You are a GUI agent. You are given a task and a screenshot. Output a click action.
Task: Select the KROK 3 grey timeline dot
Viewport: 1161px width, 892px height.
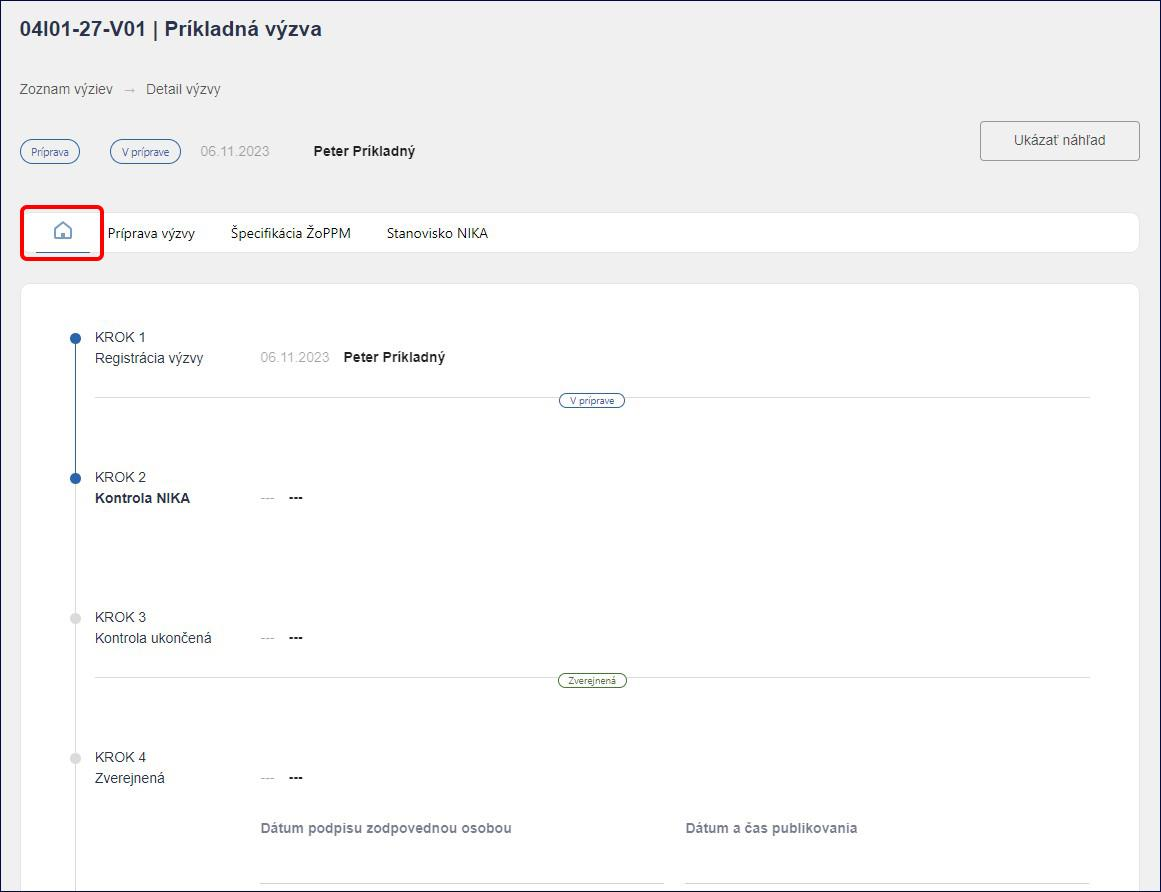click(x=76, y=618)
